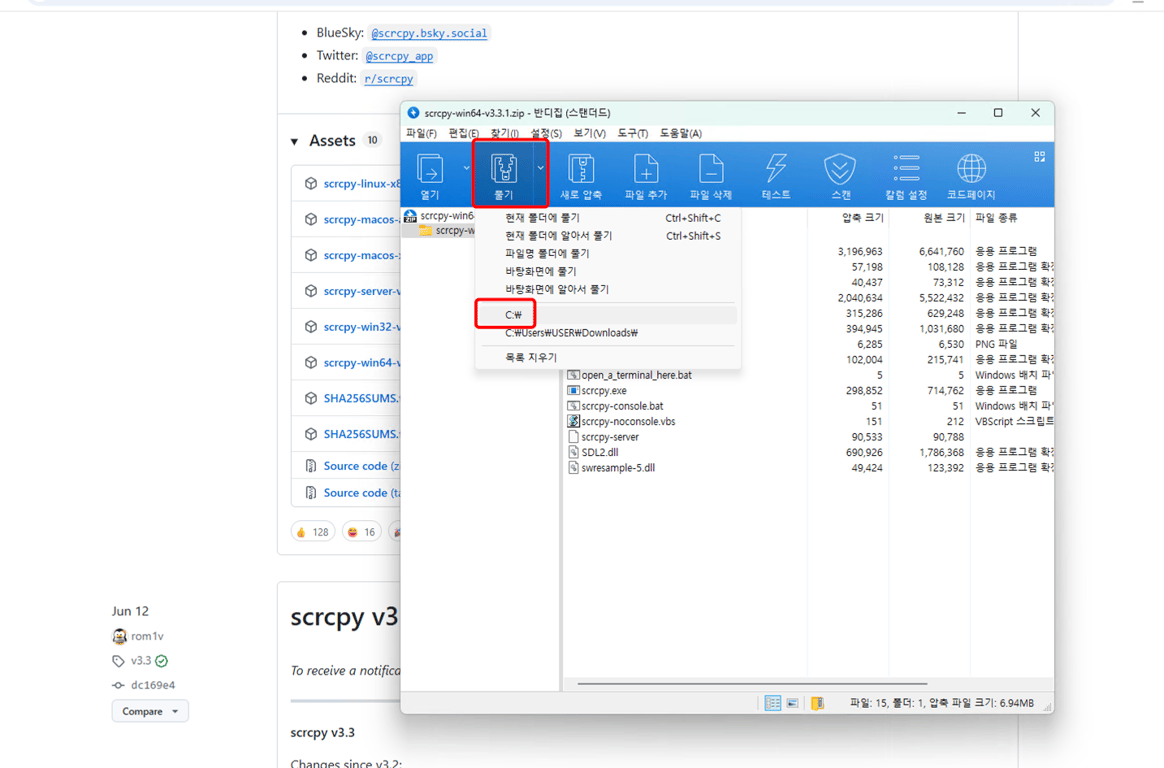Sort by 압축 크기 column header

(x=863, y=218)
